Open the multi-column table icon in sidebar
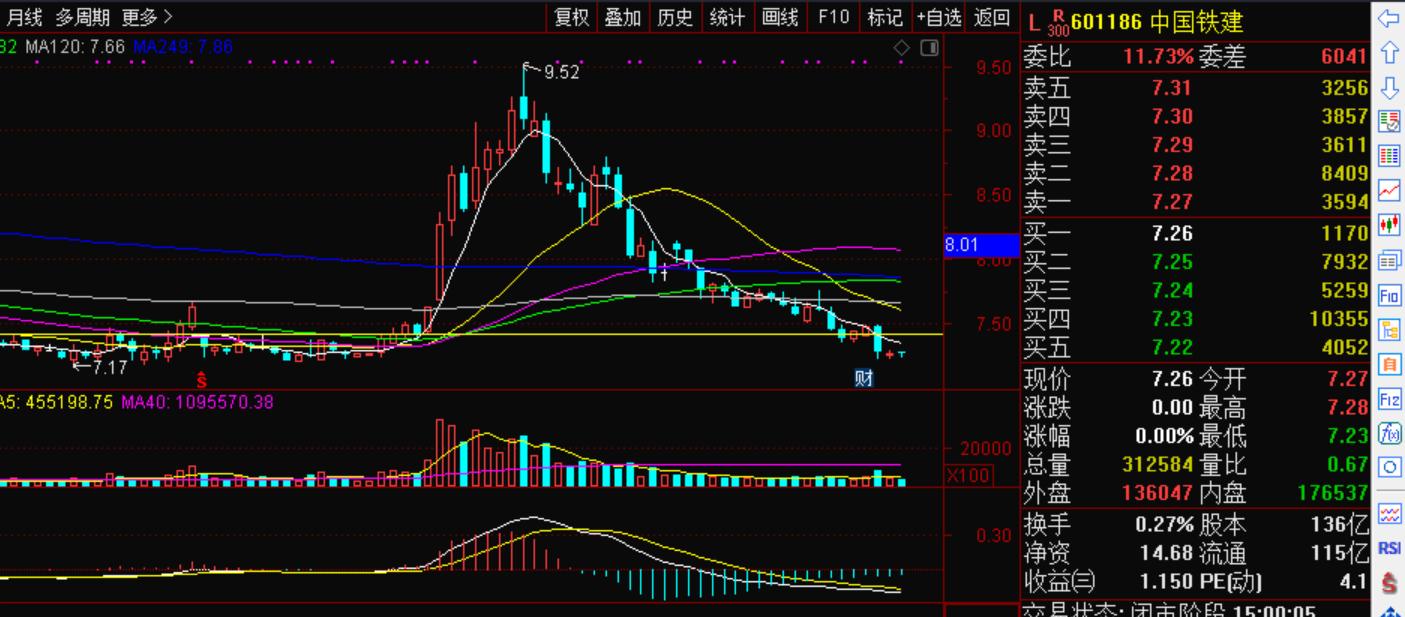The height and width of the screenshot is (617, 1405). [1389, 156]
